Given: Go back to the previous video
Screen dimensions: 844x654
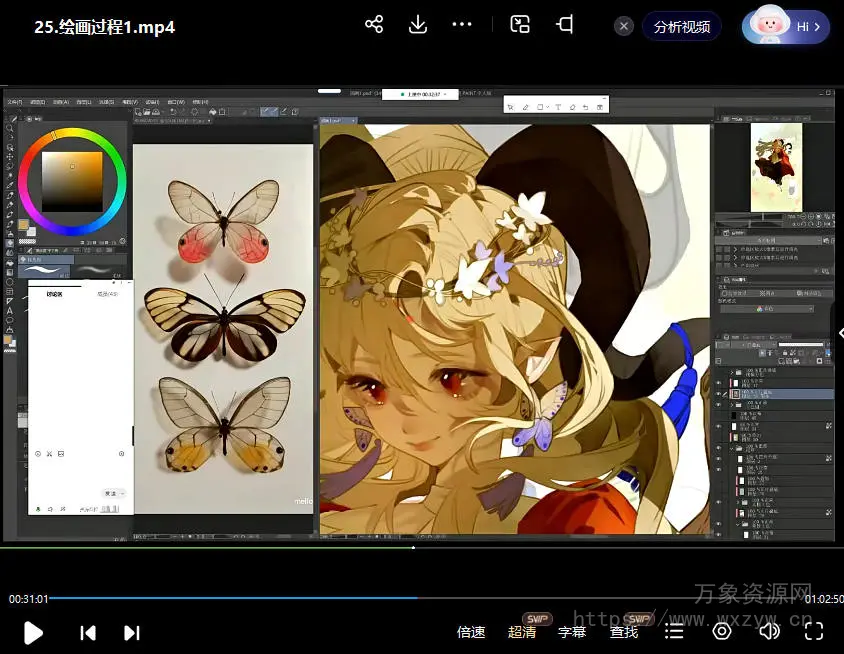Looking at the screenshot, I should click(x=88, y=632).
